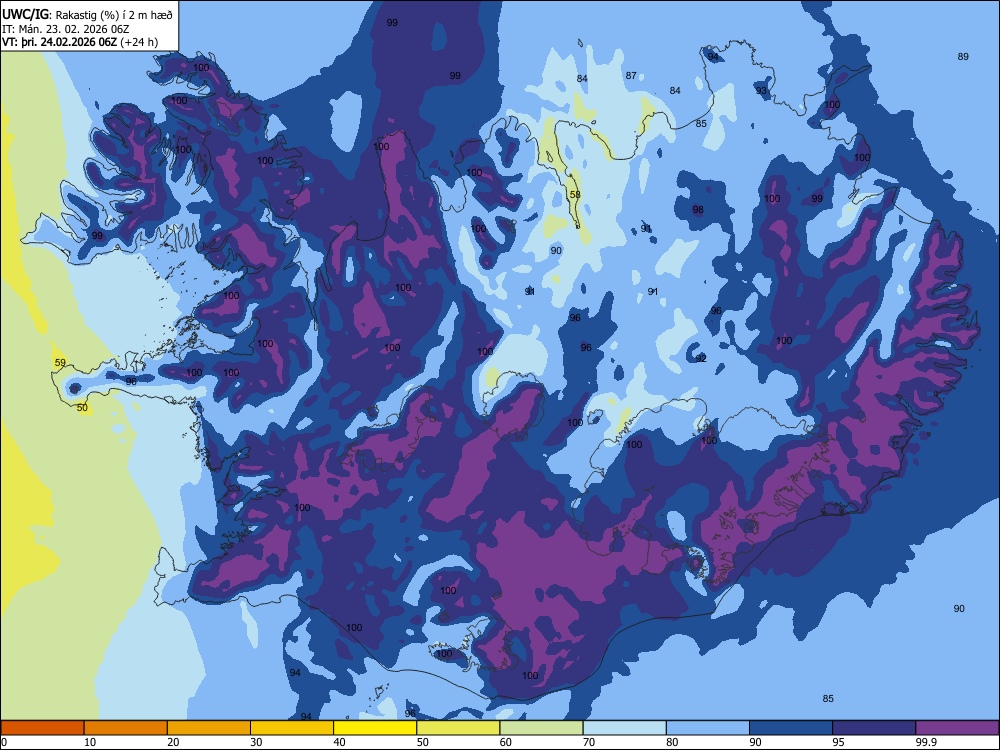Click the '50' humidity value on the map
This screenshot has height=750, width=1000.
(x=82, y=408)
